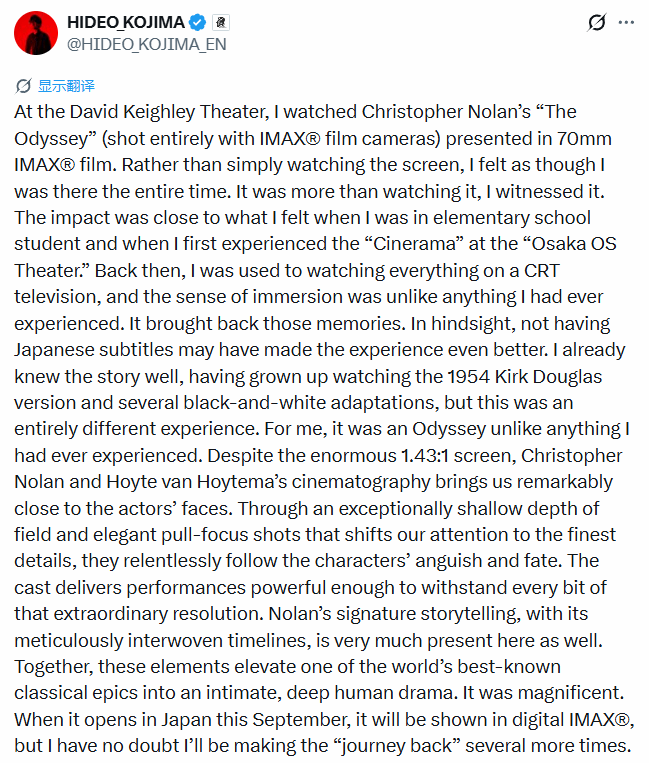This screenshot has width=649, height=763.
Task: Click the "1.43:1" aspect ratio text
Action: click(x=425, y=456)
